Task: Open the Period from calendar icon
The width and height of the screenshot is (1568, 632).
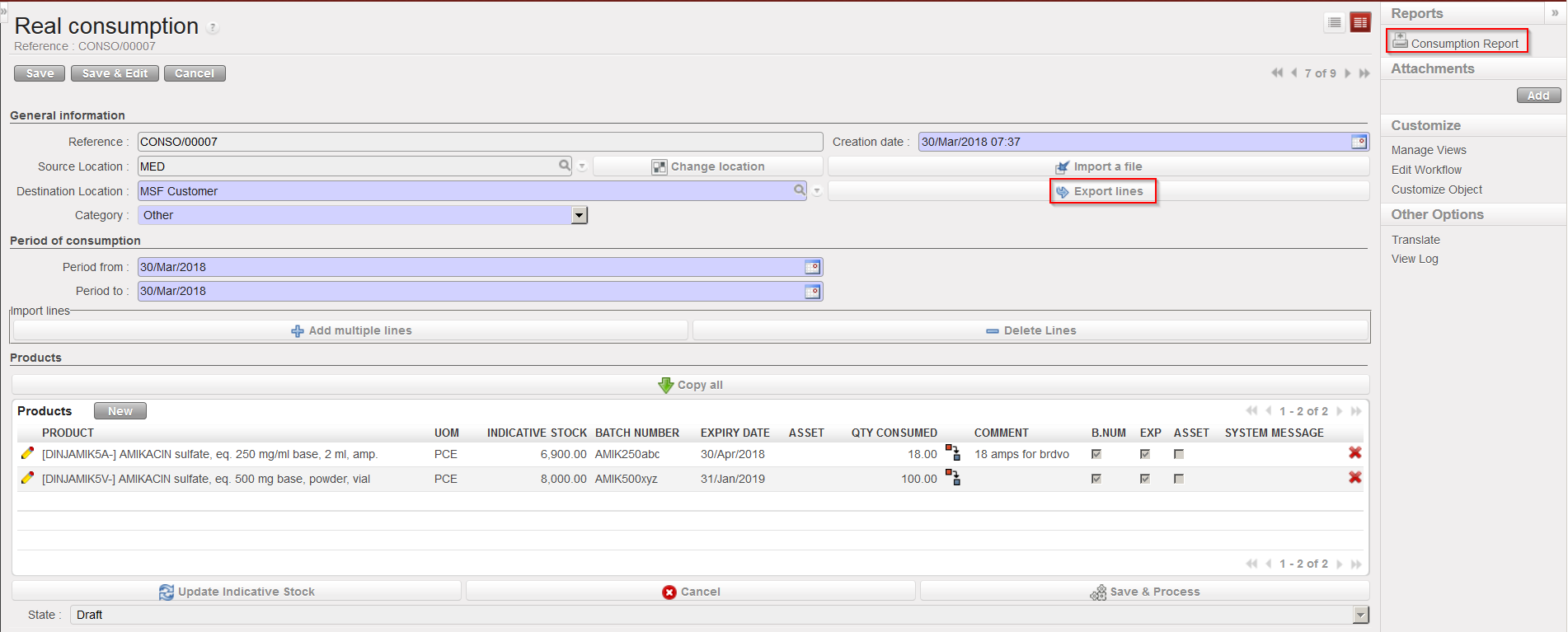Action: coord(812,267)
